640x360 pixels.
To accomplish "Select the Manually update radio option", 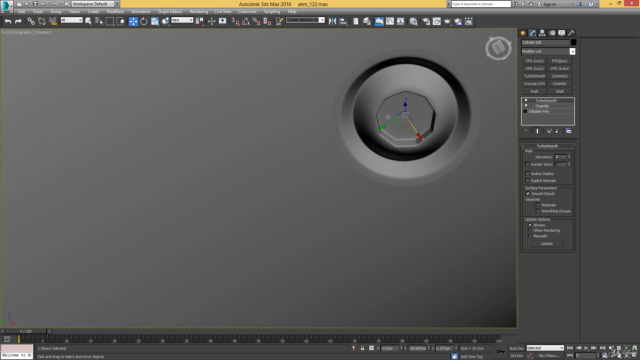I will pyautogui.click(x=530, y=236).
